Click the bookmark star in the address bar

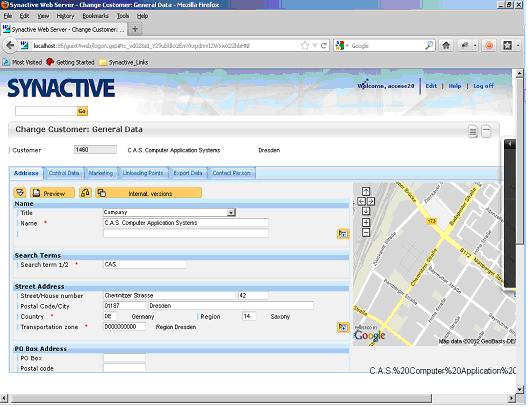click(305, 45)
